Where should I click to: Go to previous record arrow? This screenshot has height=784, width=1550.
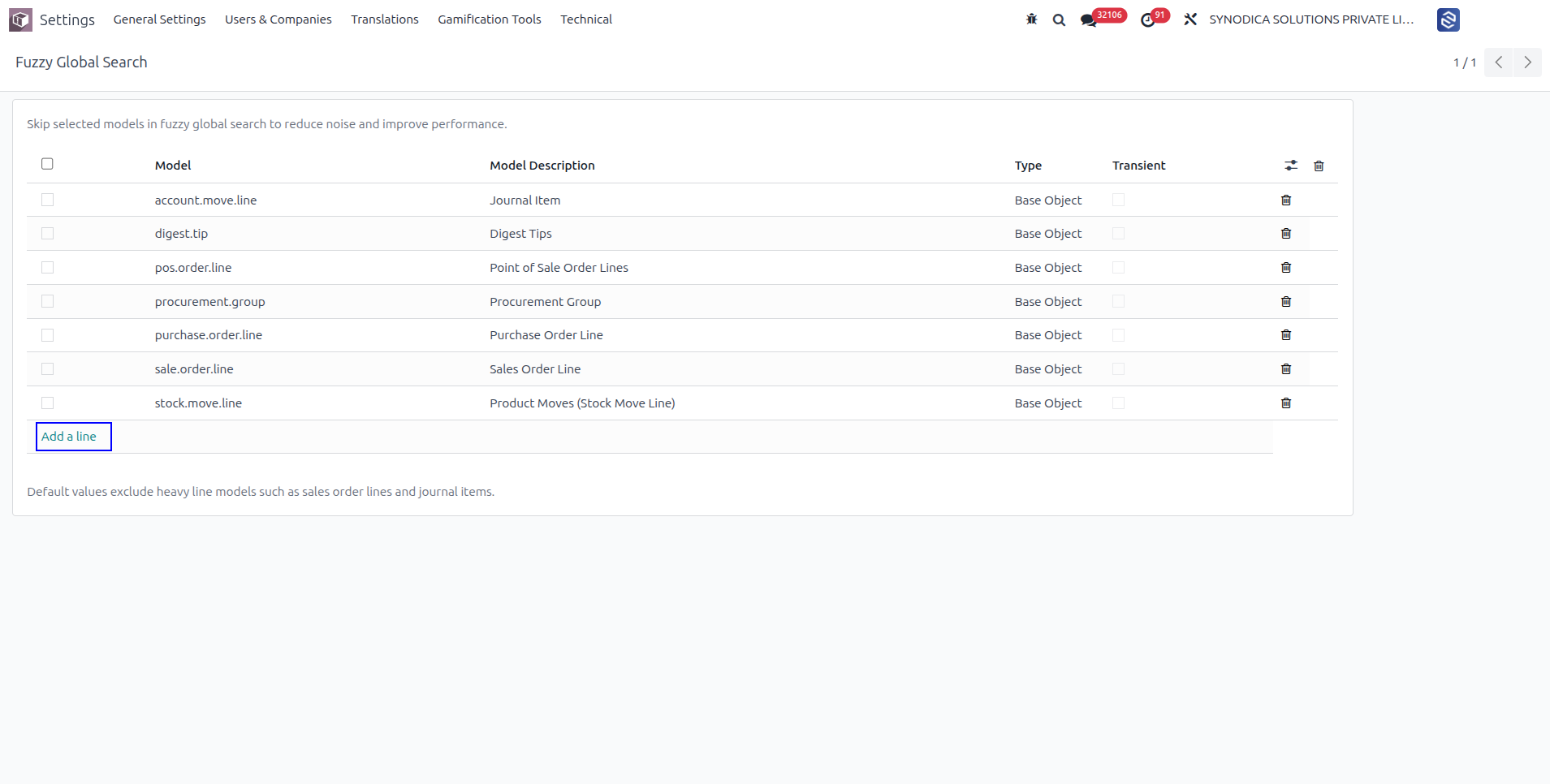tap(1498, 62)
